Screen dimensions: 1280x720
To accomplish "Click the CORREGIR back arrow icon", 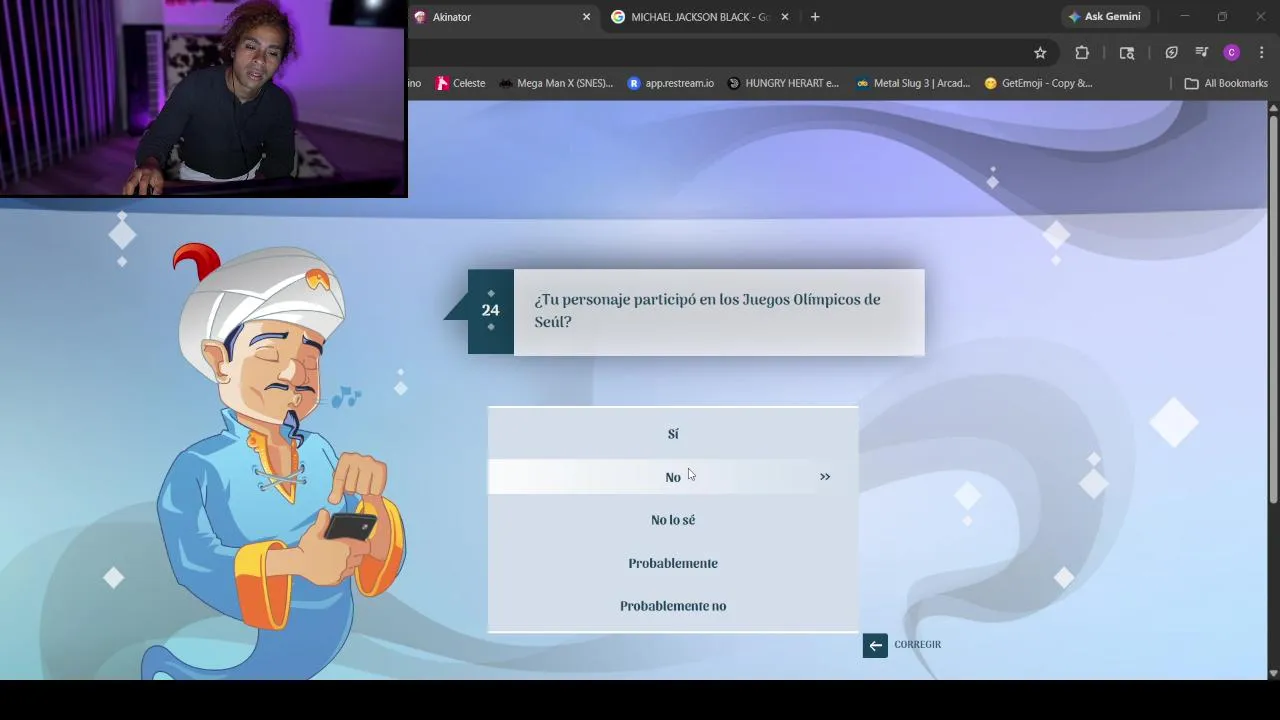I will pos(875,645).
